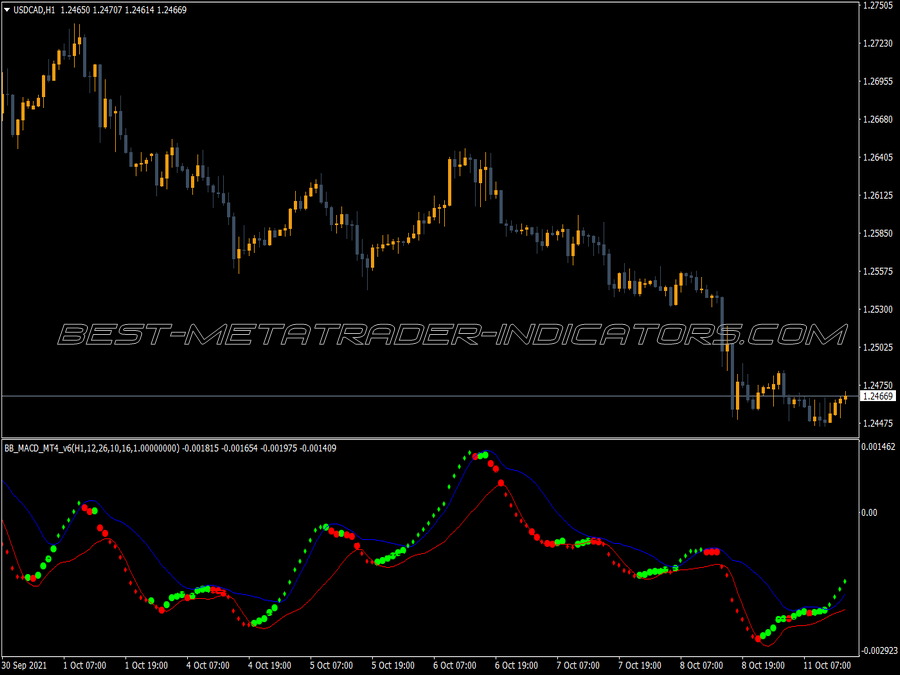Viewport: 900px width, 675px height.
Task: Click price scale value 1.27230
Action: pyautogui.click(x=878, y=43)
